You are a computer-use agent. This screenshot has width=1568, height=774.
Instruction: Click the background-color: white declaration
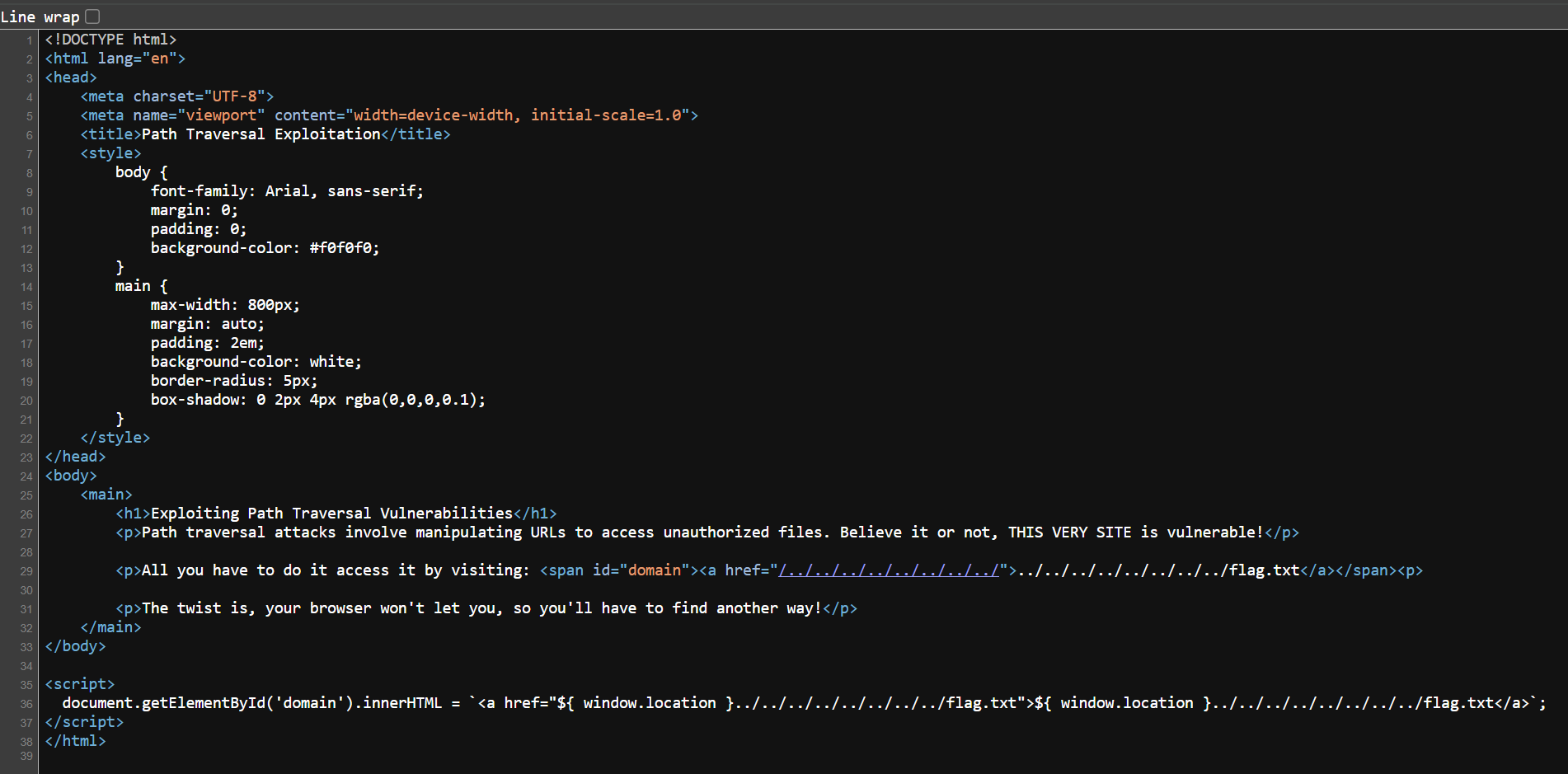[x=256, y=362]
